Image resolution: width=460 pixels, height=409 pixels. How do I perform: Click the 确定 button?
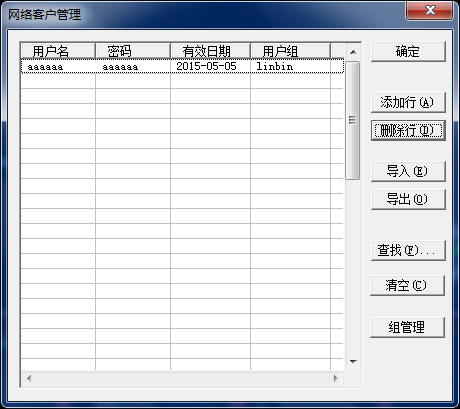pos(408,52)
